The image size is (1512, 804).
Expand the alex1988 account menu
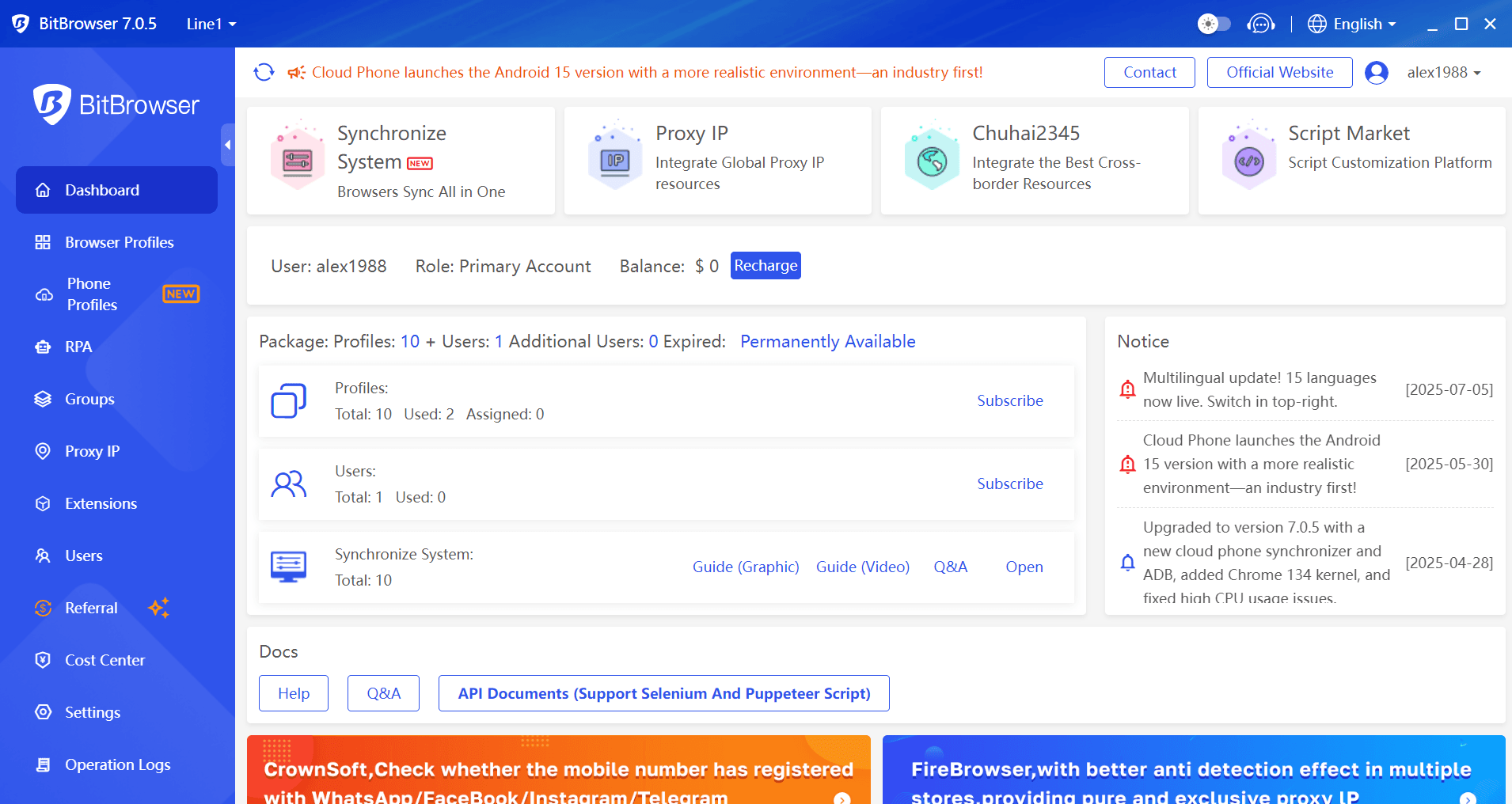pos(1444,72)
